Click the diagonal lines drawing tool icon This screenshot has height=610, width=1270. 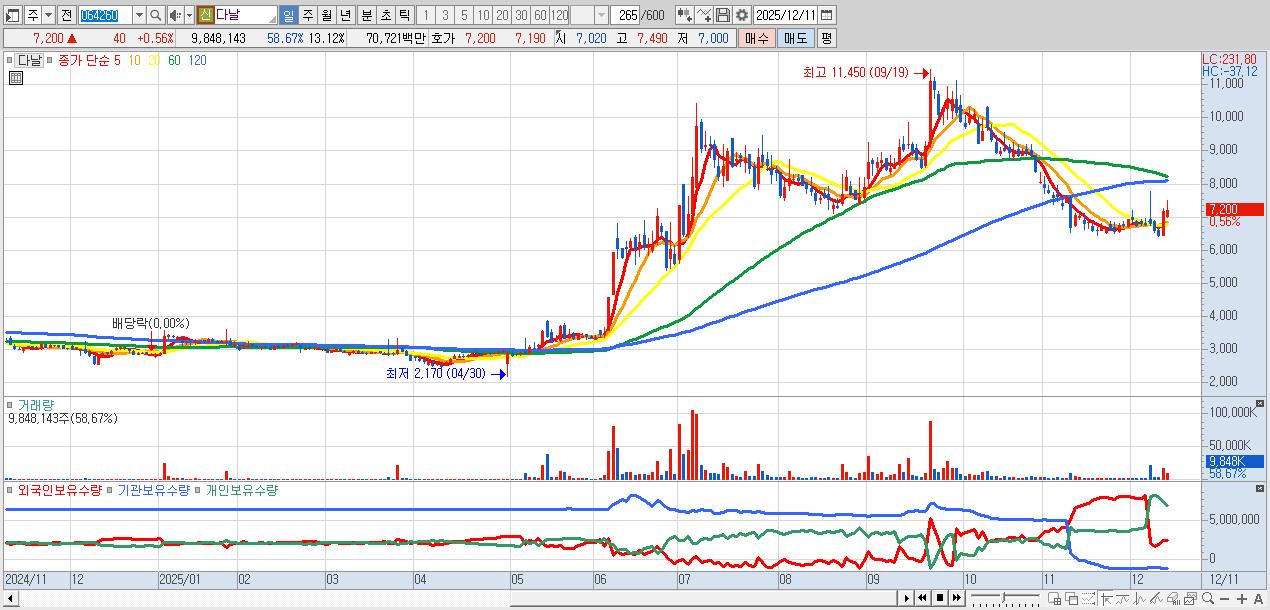coord(1157,599)
